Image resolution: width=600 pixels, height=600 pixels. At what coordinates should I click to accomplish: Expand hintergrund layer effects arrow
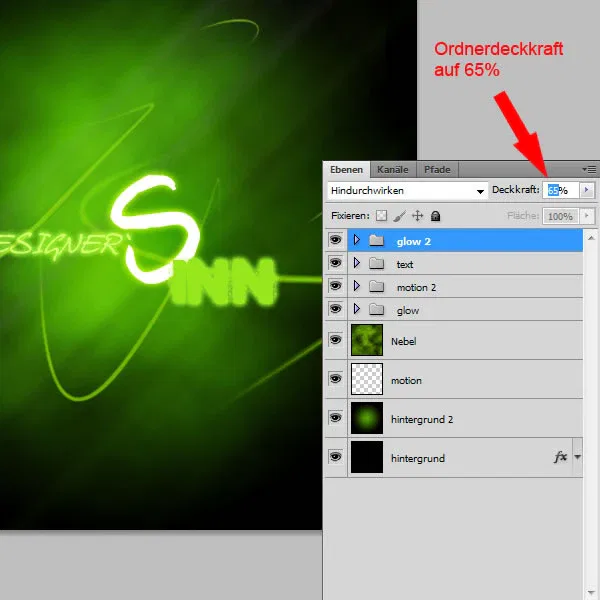tap(577, 457)
